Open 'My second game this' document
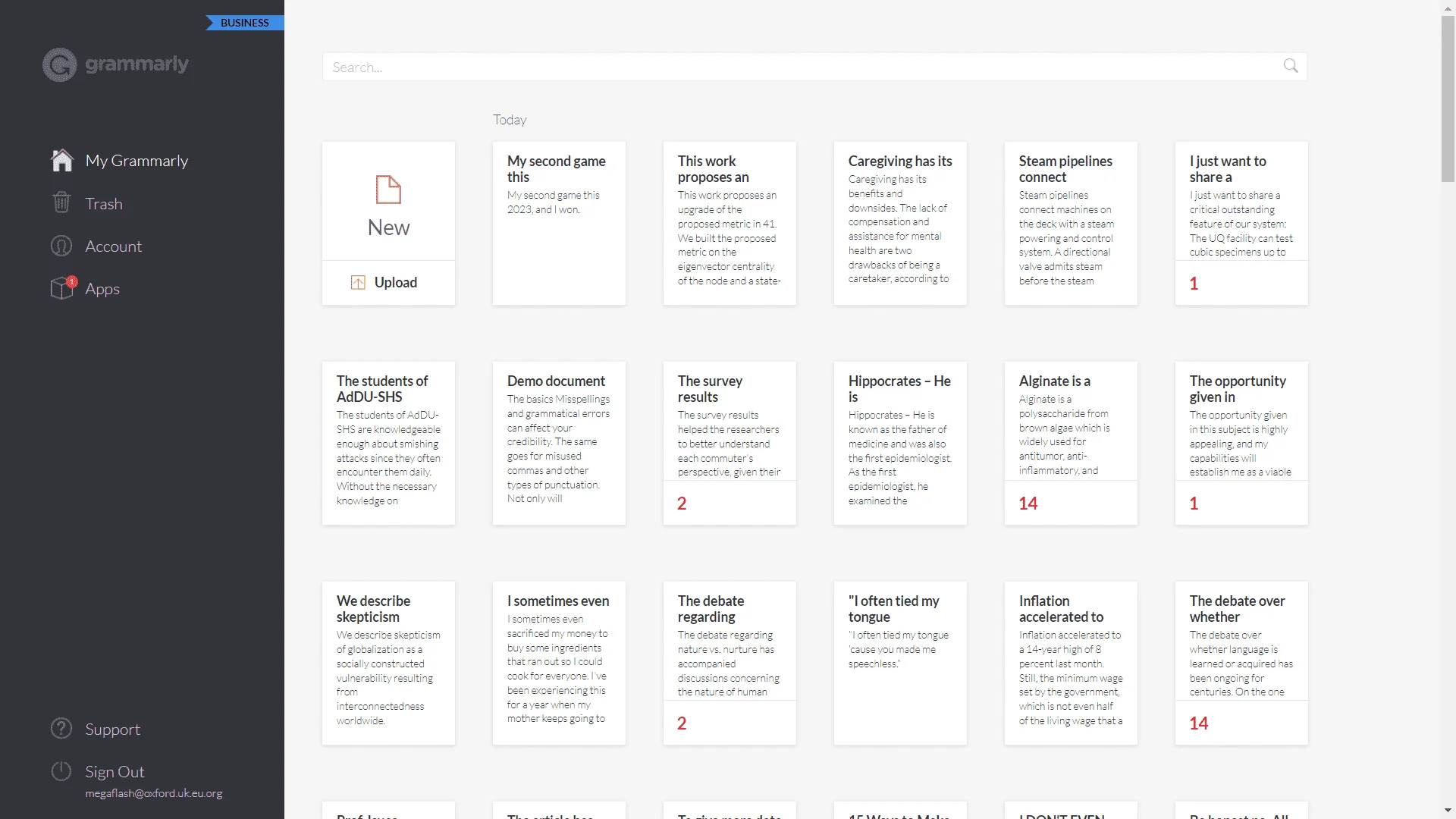The width and height of the screenshot is (1456, 819). (x=559, y=223)
